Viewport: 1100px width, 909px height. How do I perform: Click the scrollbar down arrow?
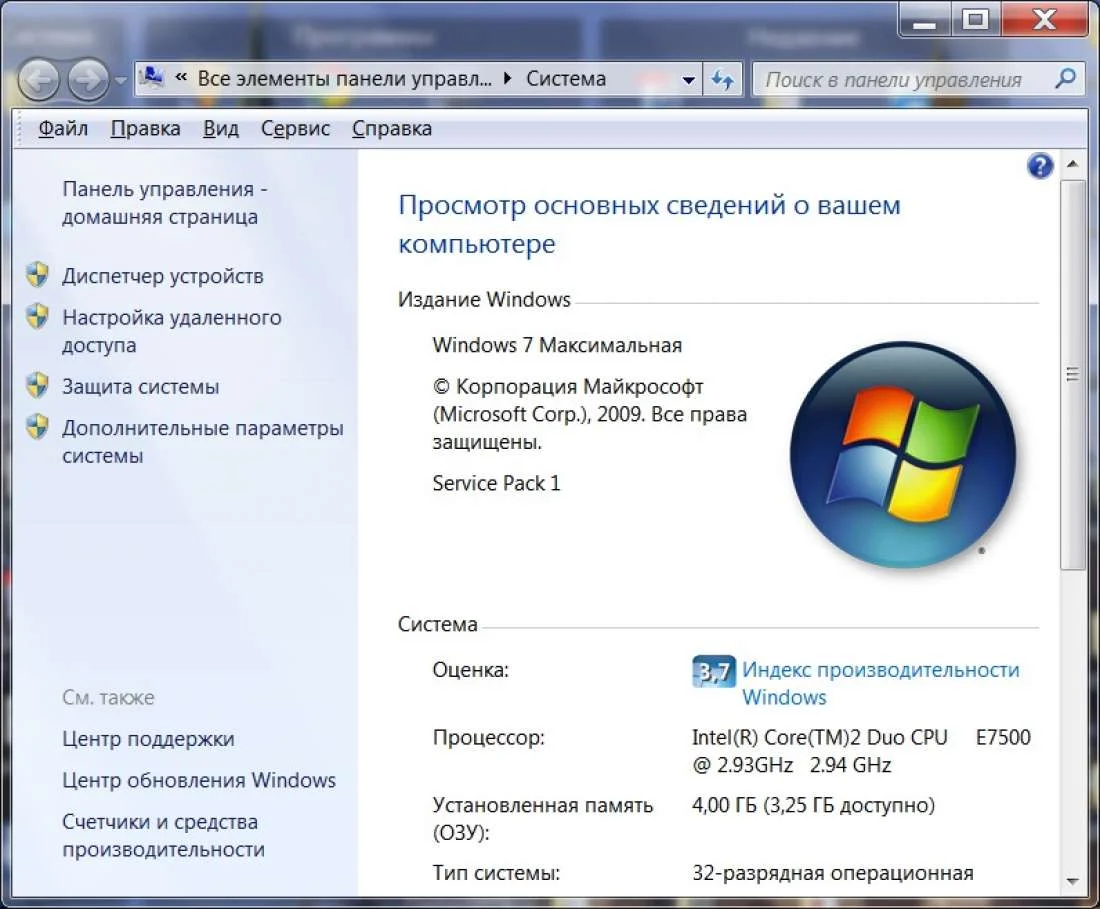(1072, 882)
